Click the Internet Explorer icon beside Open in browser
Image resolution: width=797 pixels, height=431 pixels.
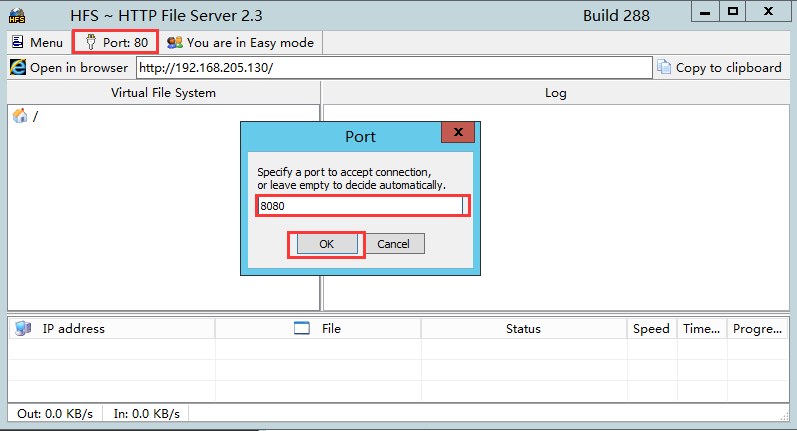(18, 67)
